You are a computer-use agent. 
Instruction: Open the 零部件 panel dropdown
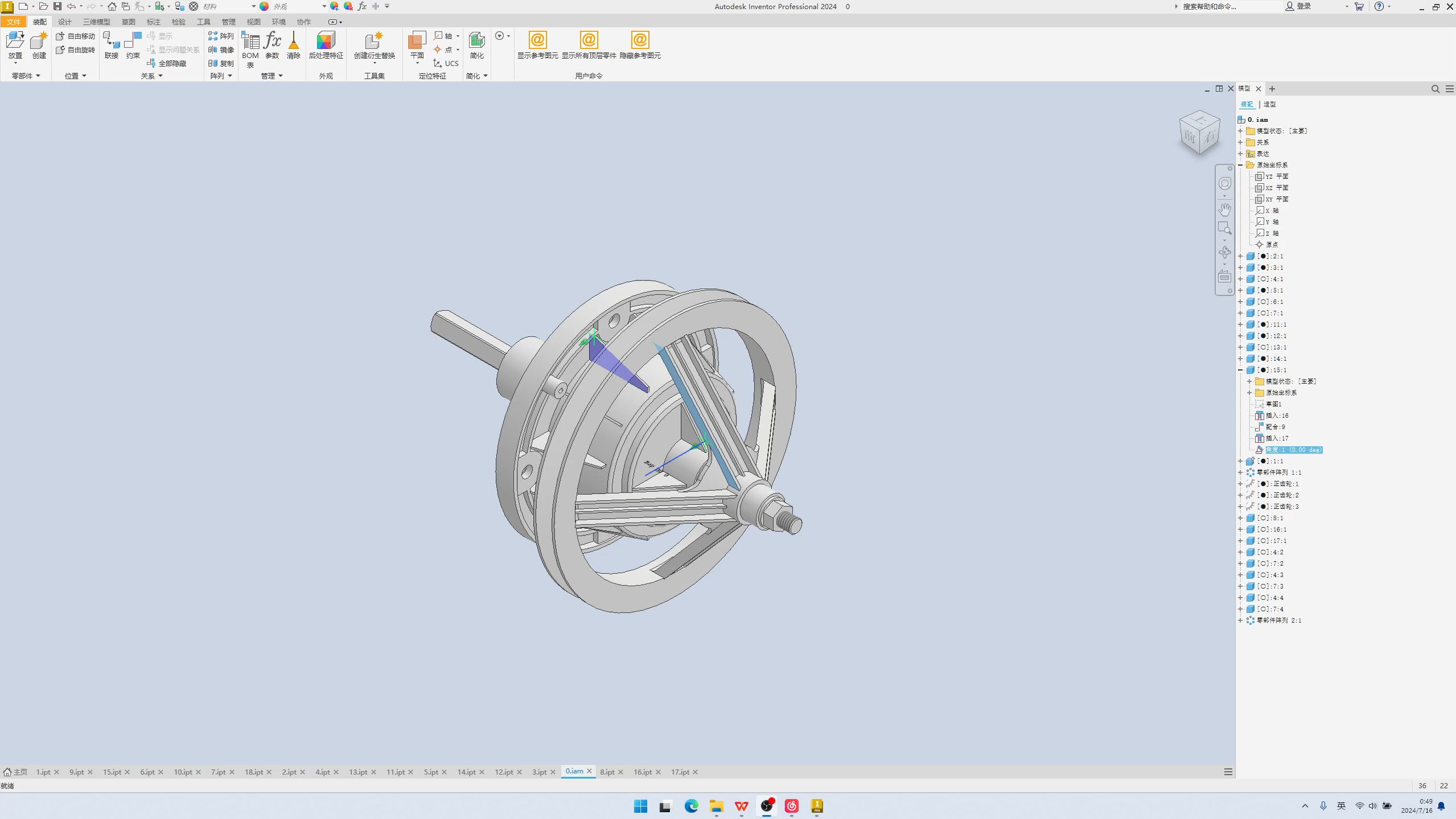coord(26,76)
